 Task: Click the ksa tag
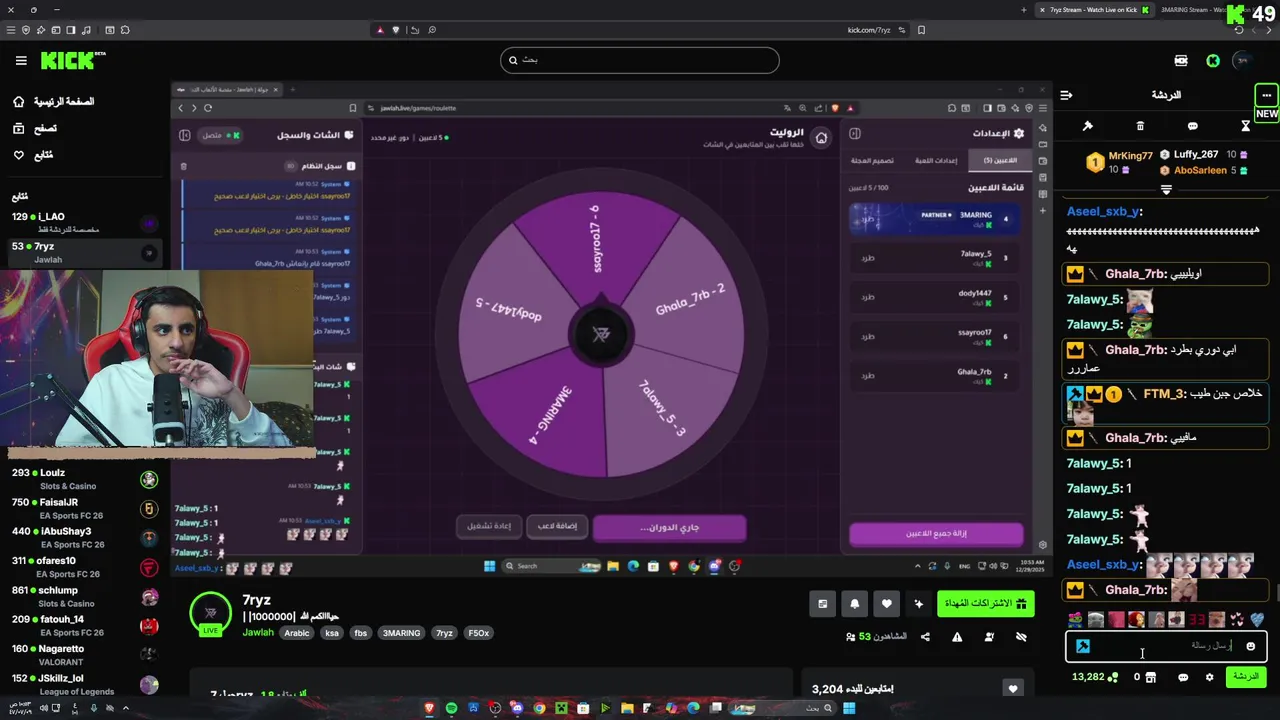point(332,633)
